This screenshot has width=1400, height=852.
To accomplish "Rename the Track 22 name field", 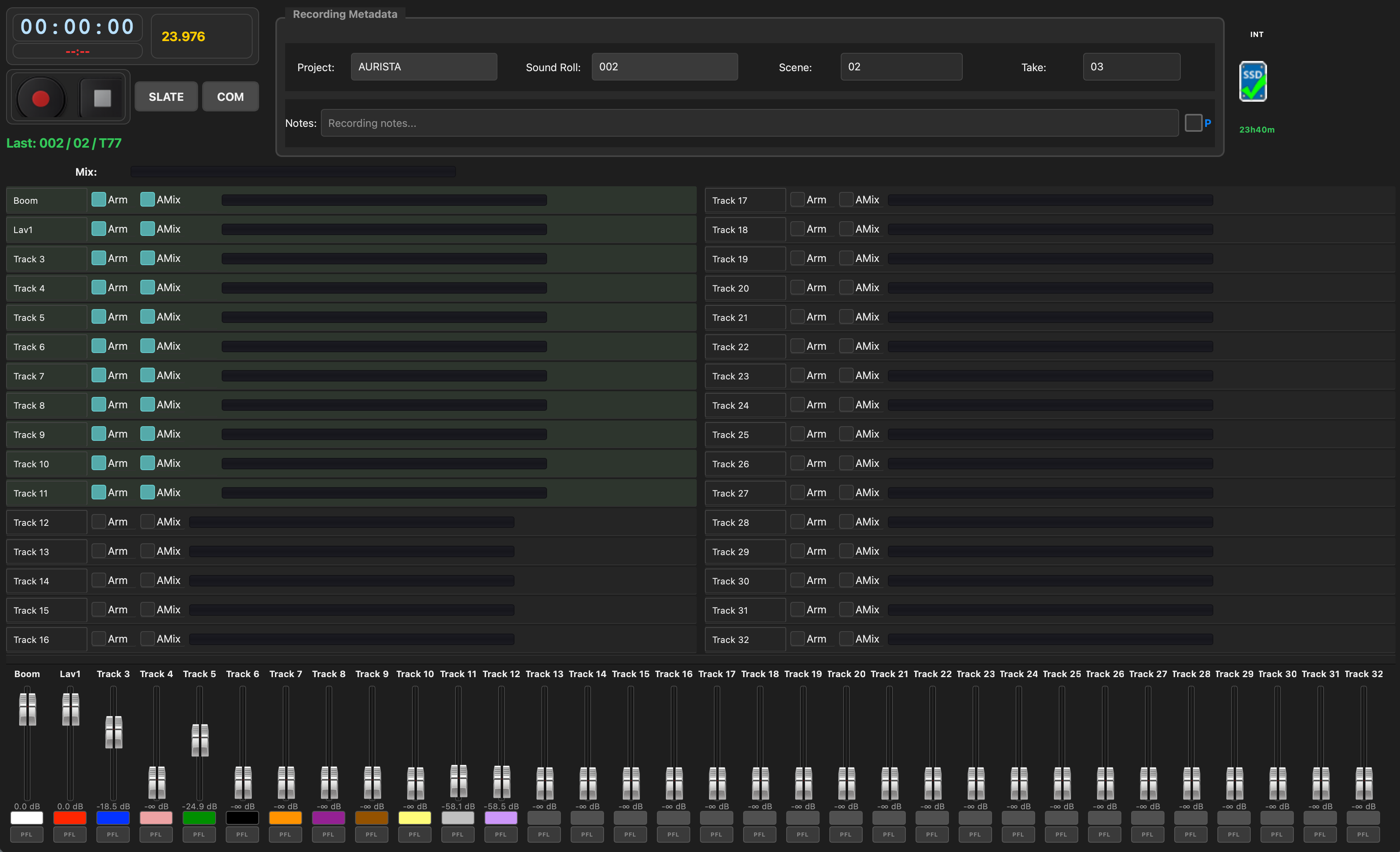I will pyautogui.click(x=746, y=346).
